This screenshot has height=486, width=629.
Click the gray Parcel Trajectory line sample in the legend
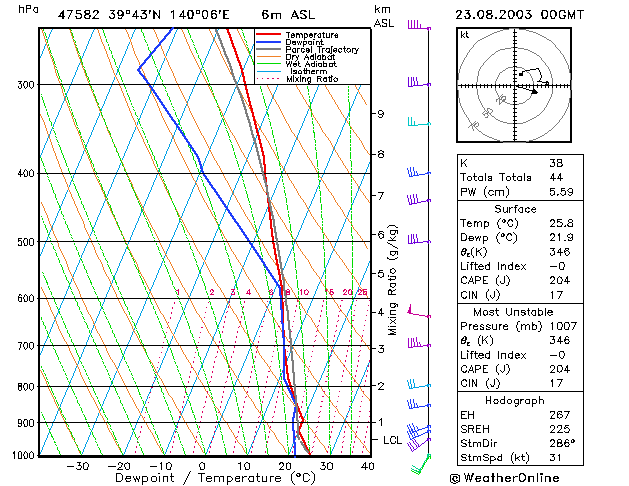268,49
